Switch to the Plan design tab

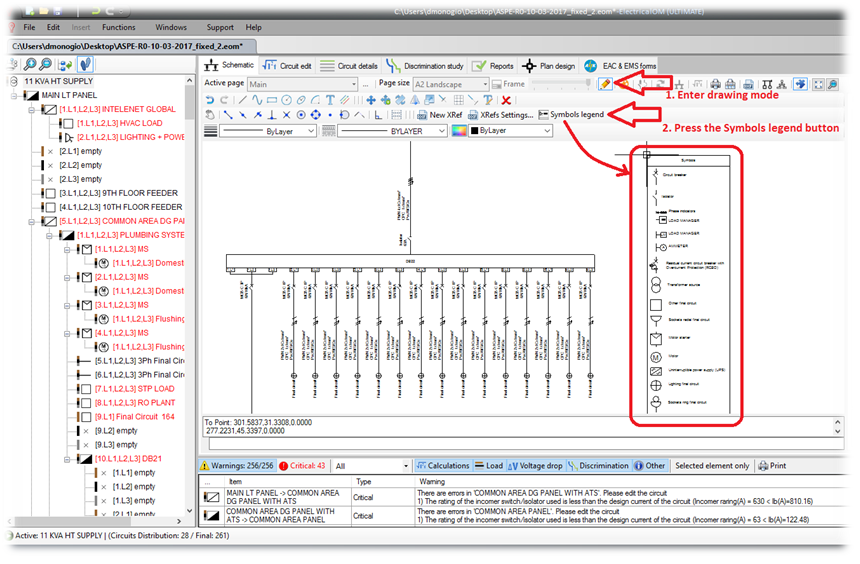click(549, 66)
